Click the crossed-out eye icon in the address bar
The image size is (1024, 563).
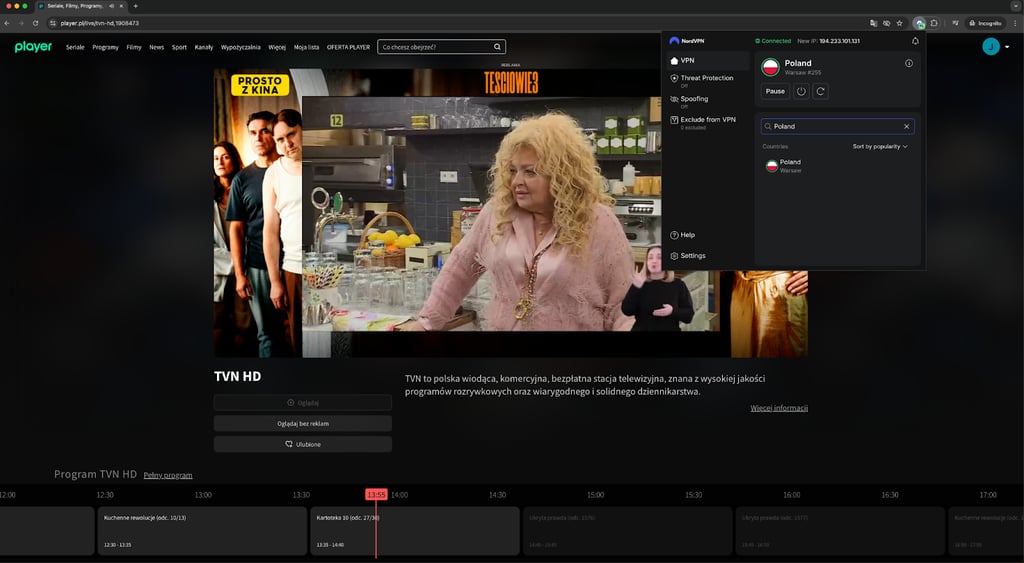click(x=886, y=23)
